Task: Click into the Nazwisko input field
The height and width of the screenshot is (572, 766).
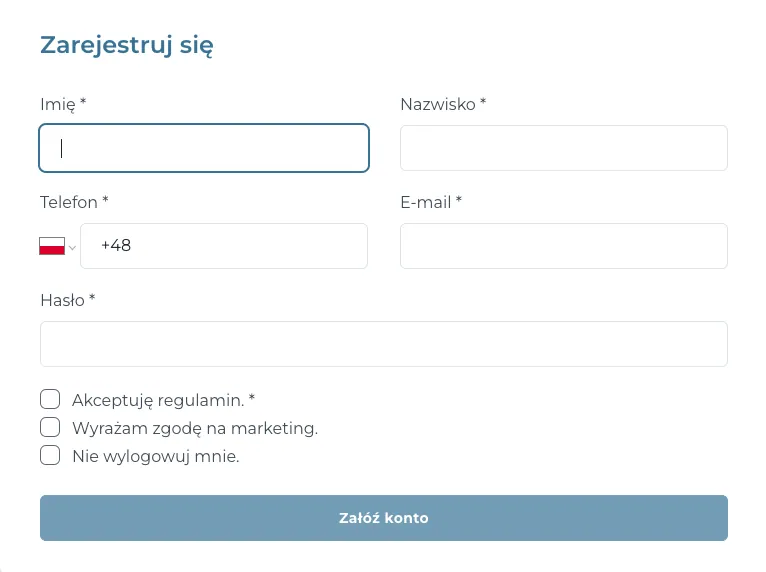Action: point(563,148)
